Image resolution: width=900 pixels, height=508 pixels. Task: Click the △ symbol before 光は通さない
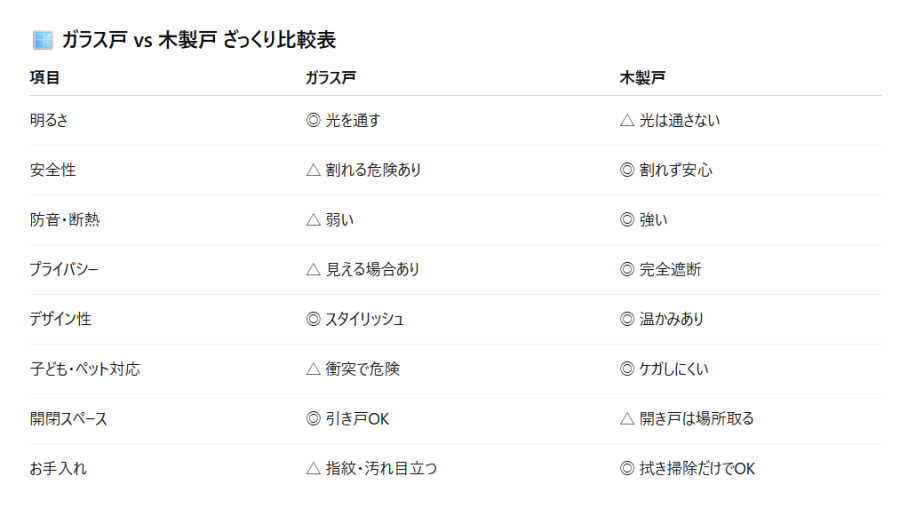pos(627,120)
